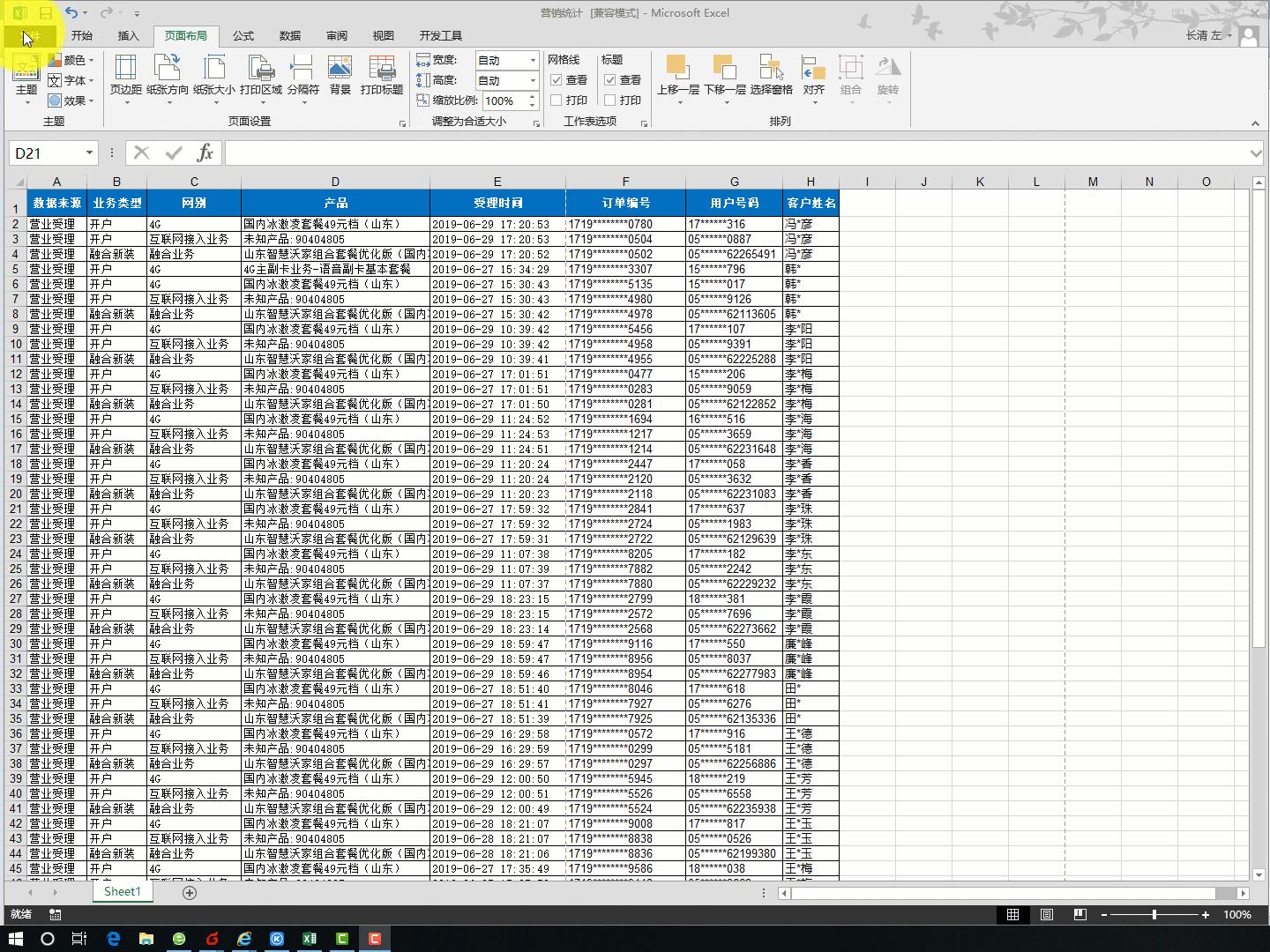
Task: Expand the 宽度 width dropdown
Action: click(x=533, y=60)
